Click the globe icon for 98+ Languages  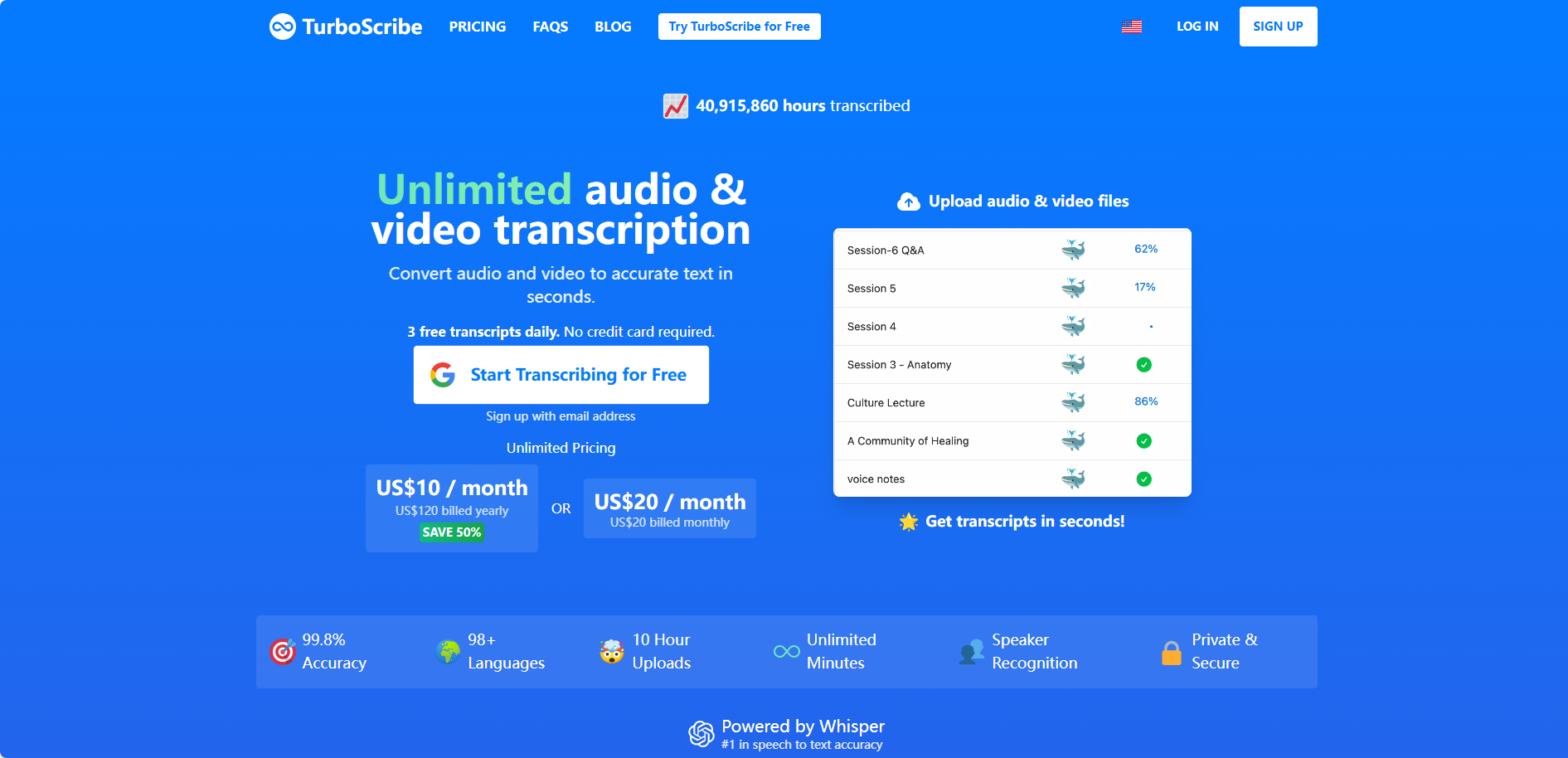449,652
